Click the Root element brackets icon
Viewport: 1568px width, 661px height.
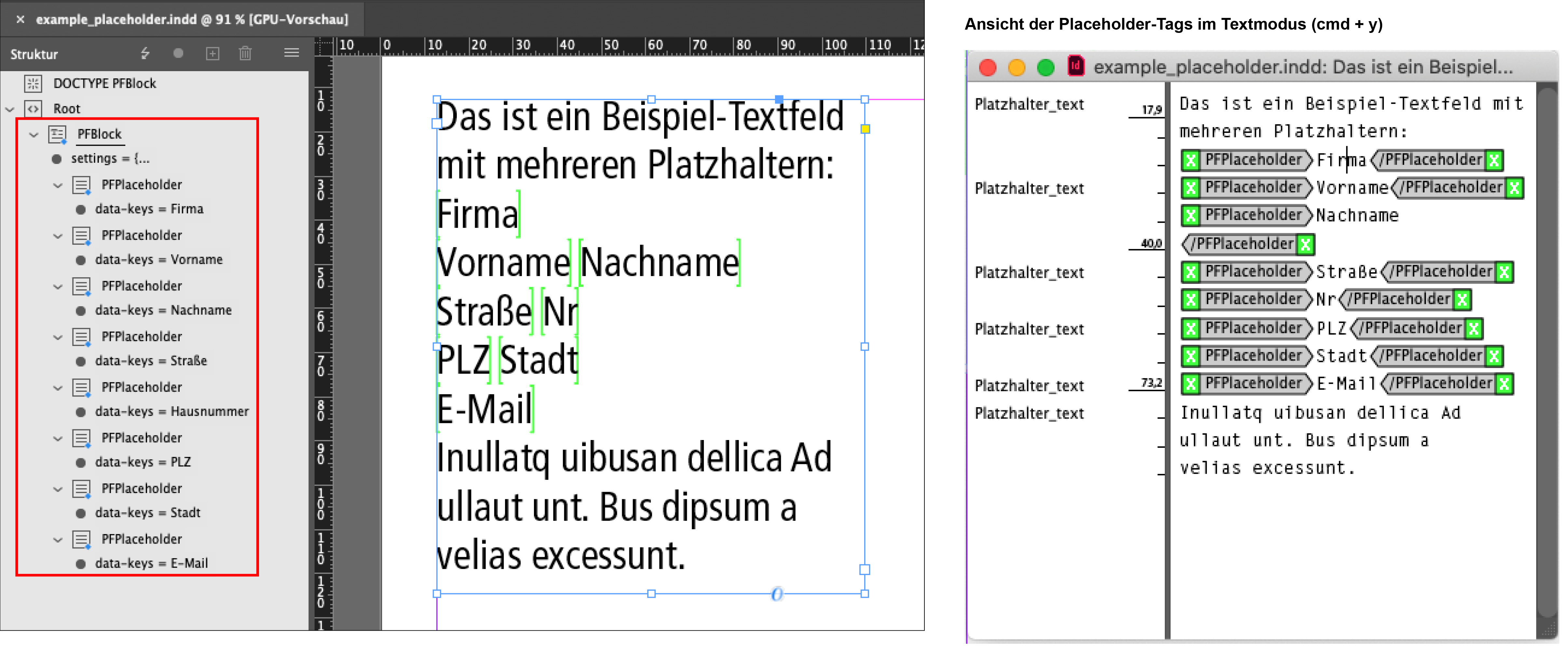[33, 109]
